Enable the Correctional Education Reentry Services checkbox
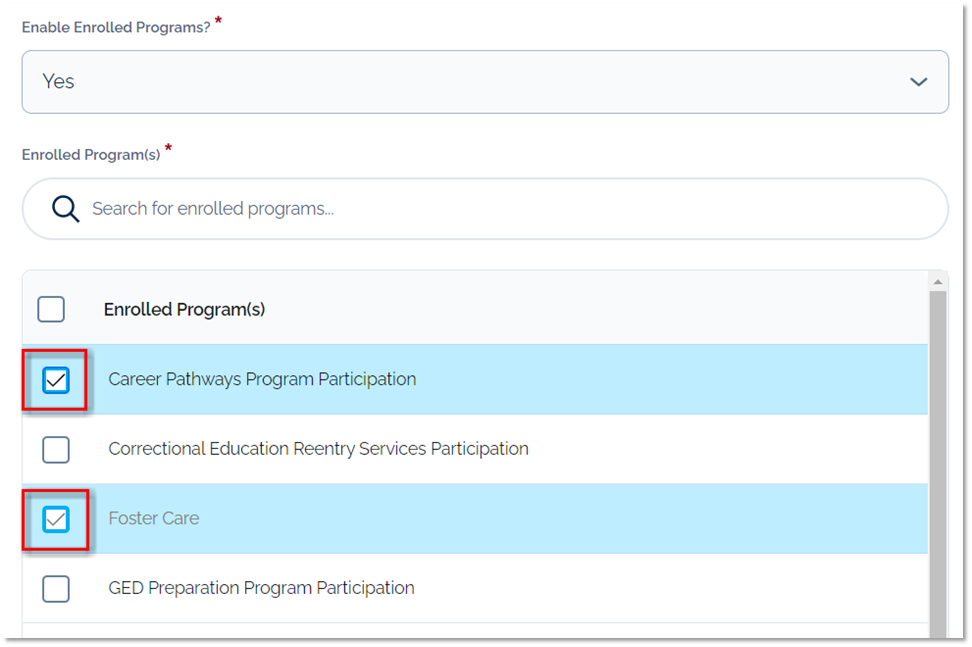 55,449
